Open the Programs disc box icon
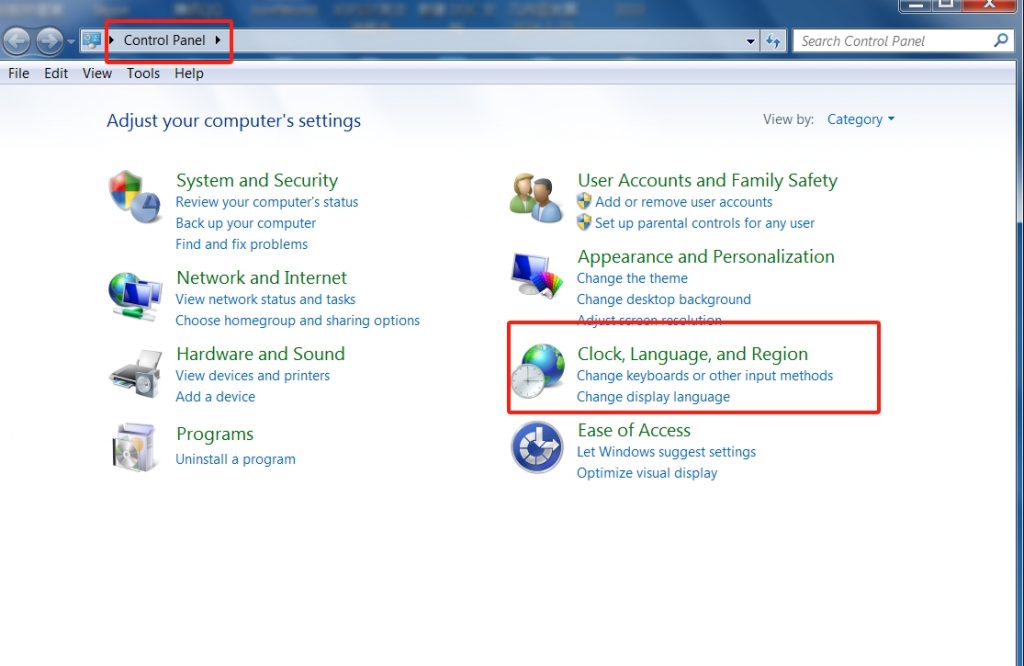 point(135,448)
